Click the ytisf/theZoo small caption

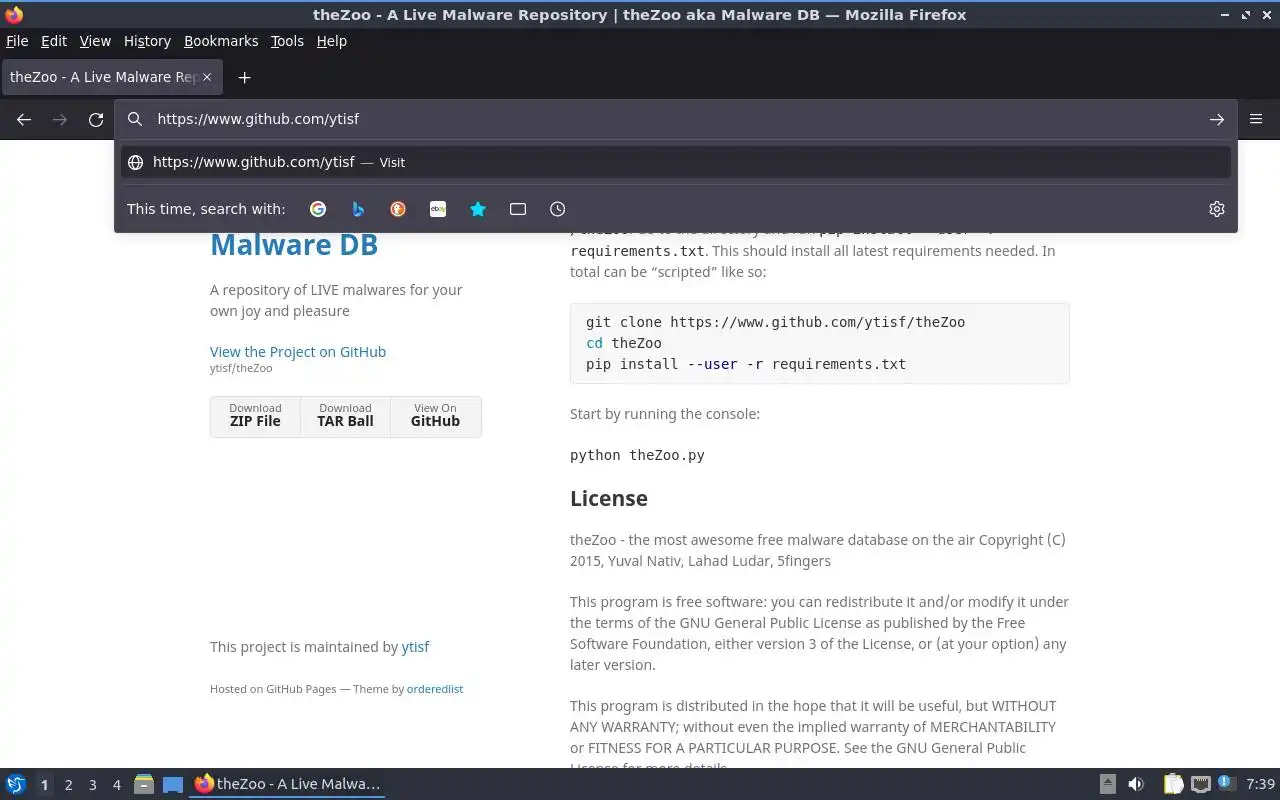(241, 368)
